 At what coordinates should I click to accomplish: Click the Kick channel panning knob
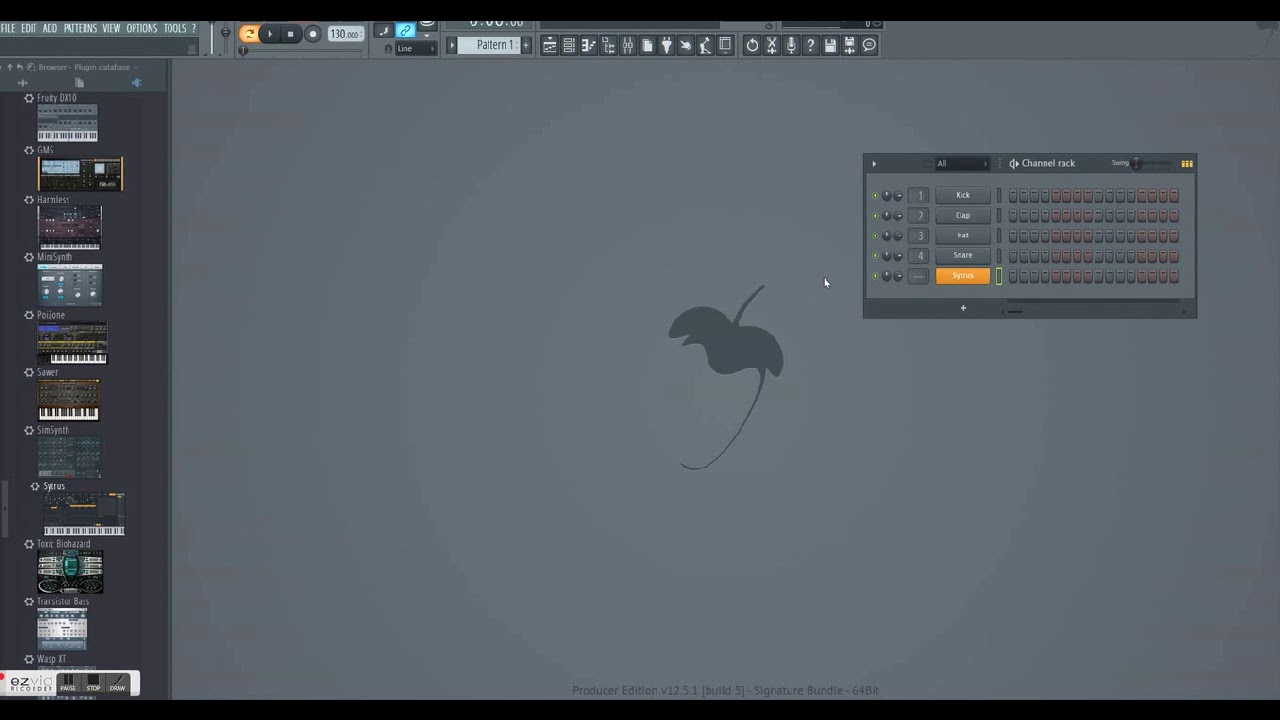pos(887,196)
